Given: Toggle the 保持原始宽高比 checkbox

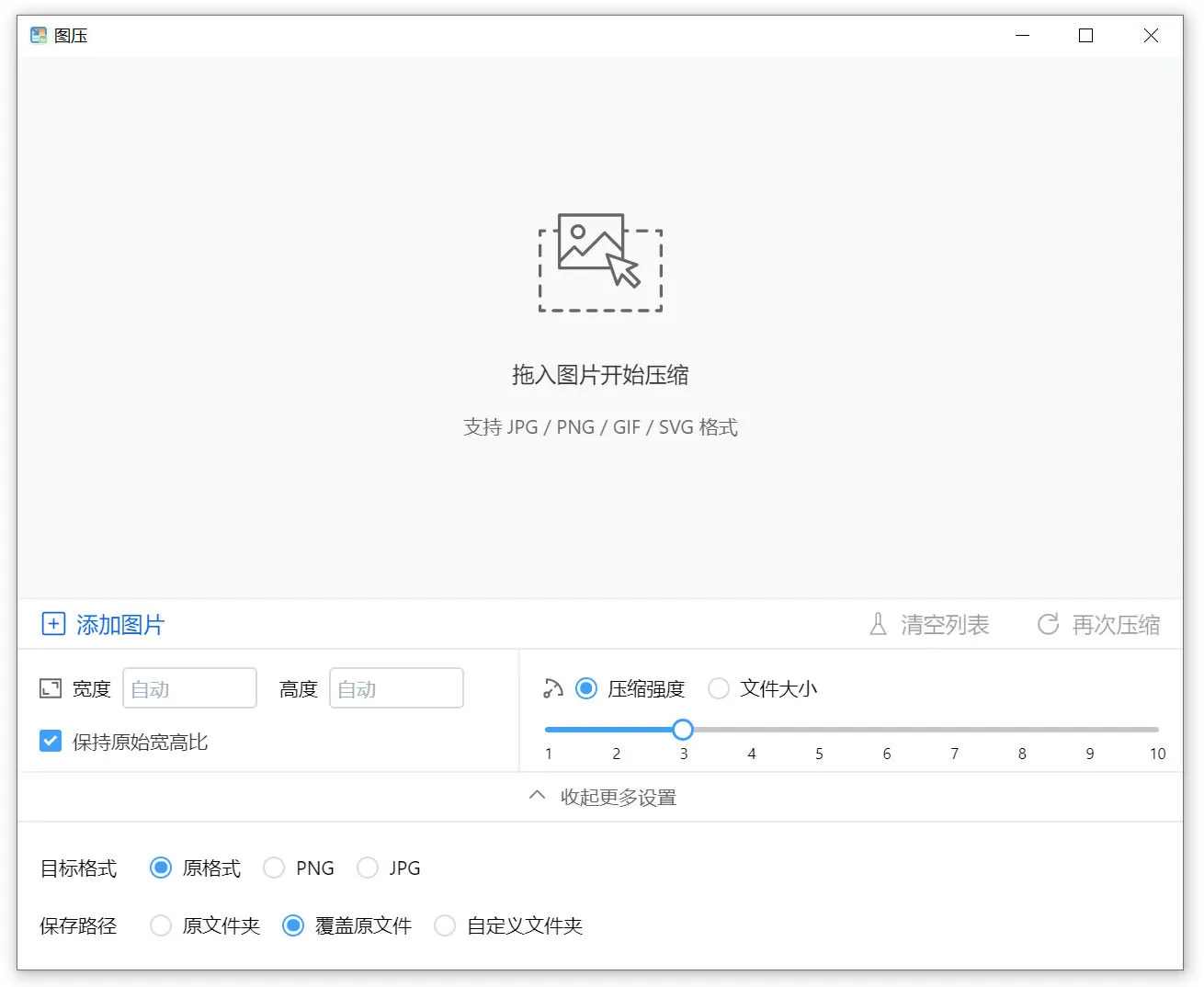Looking at the screenshot, I should [x=51, y=741].
